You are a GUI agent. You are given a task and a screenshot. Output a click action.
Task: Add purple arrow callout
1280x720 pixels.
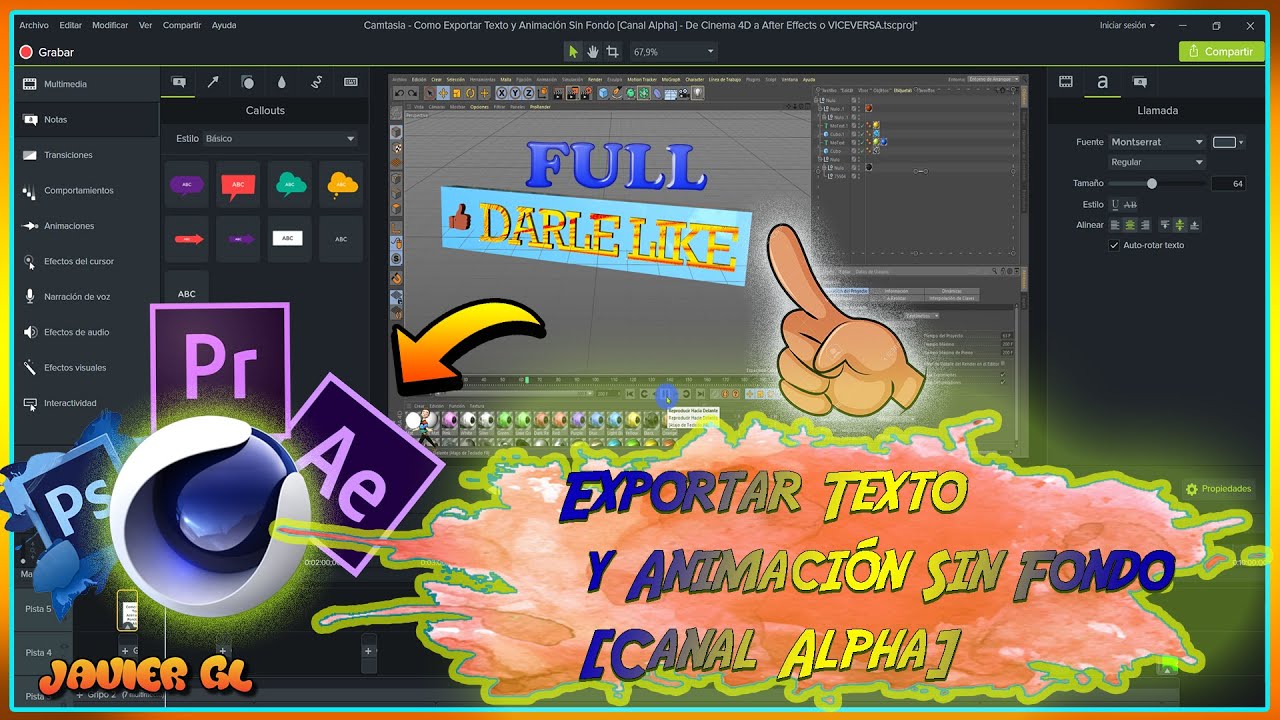click(238, 239)
